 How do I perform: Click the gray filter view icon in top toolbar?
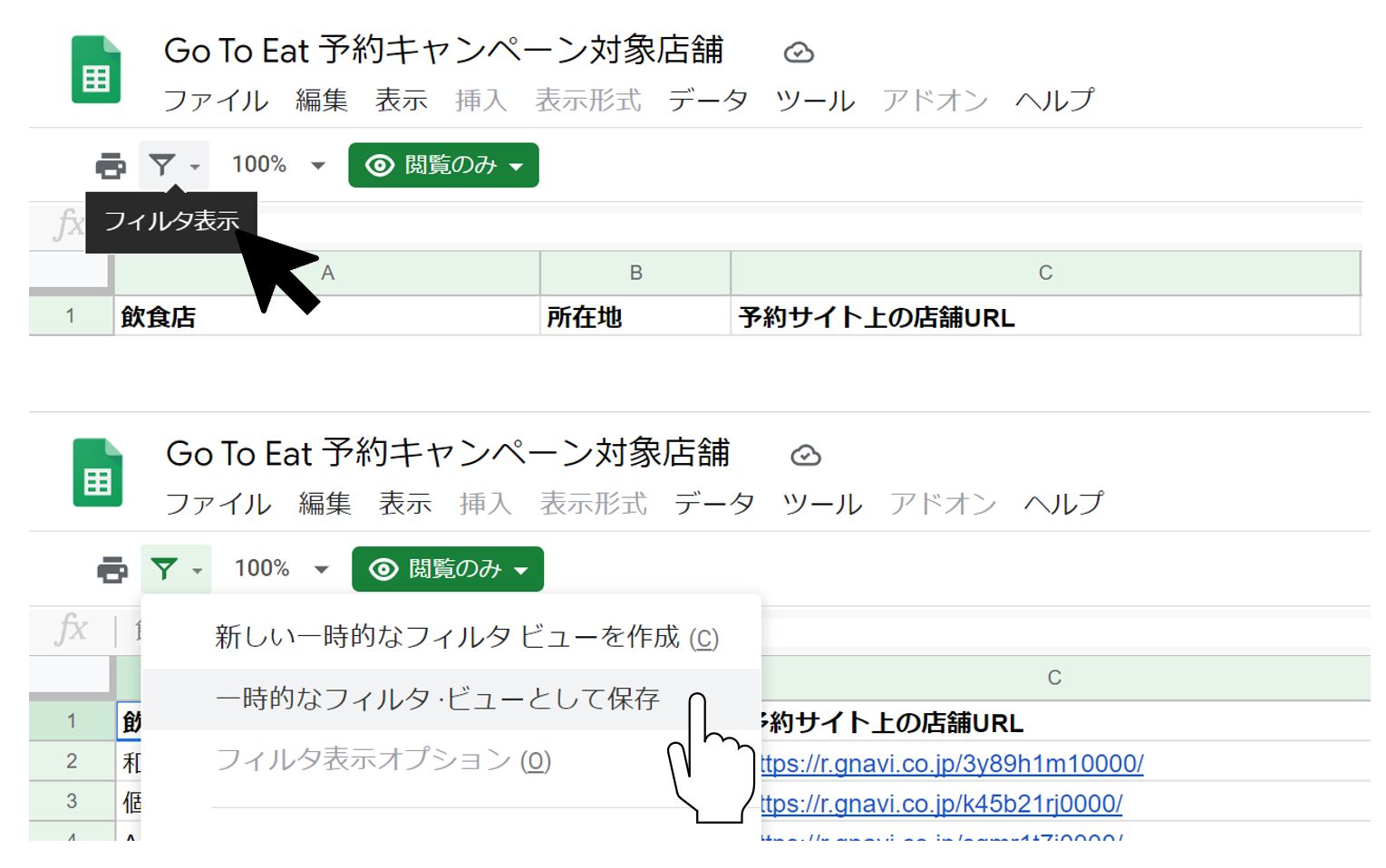(162, 165)
